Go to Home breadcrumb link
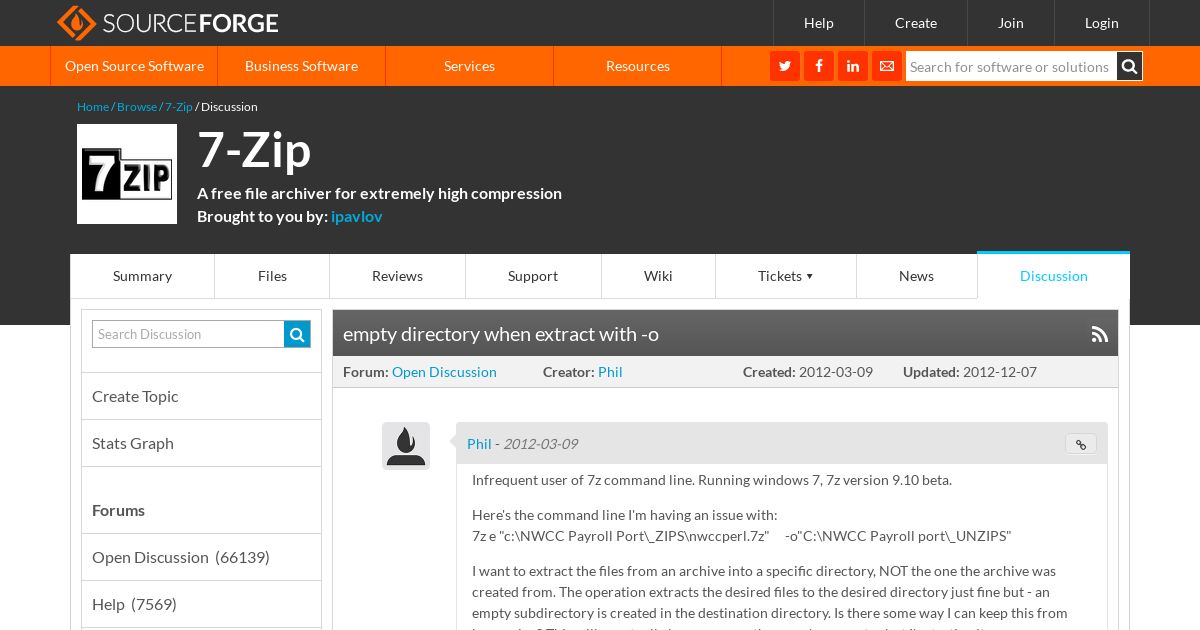 click(93, 107)
